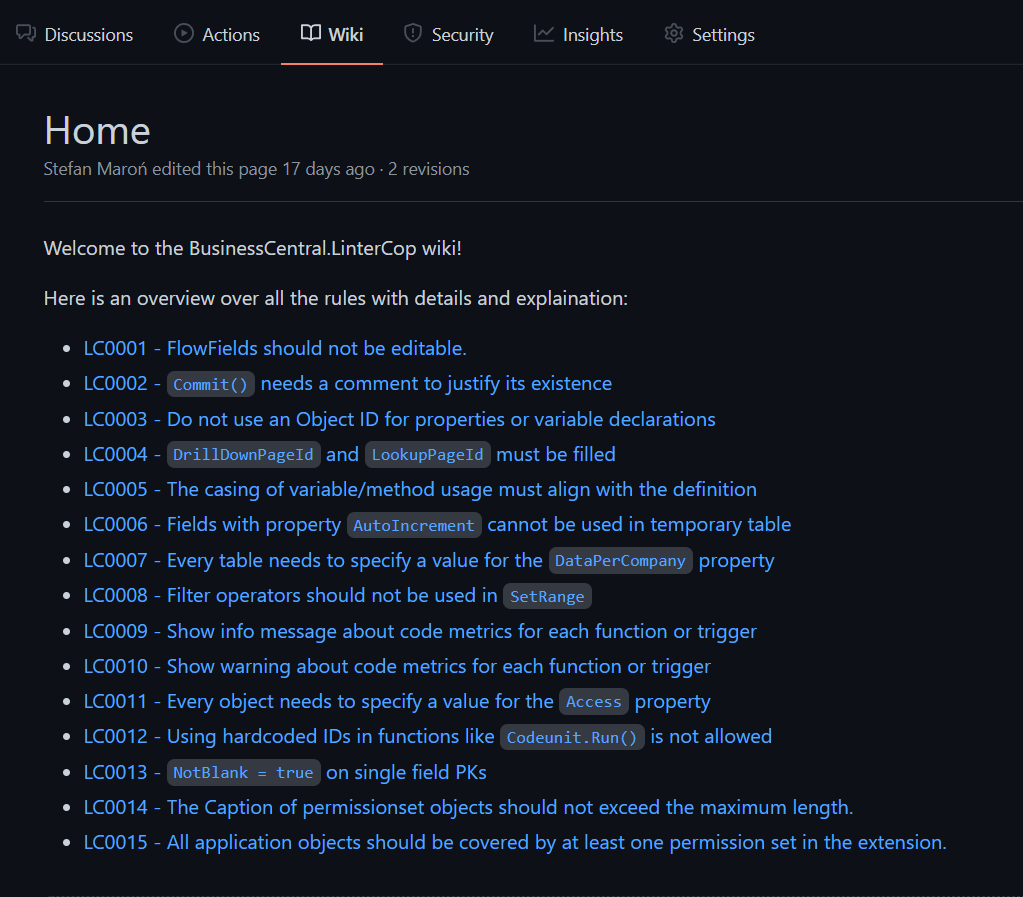1023x897 pixels.
Task: Open LC0010 code metrics warning rule
Action: (397, 666)
